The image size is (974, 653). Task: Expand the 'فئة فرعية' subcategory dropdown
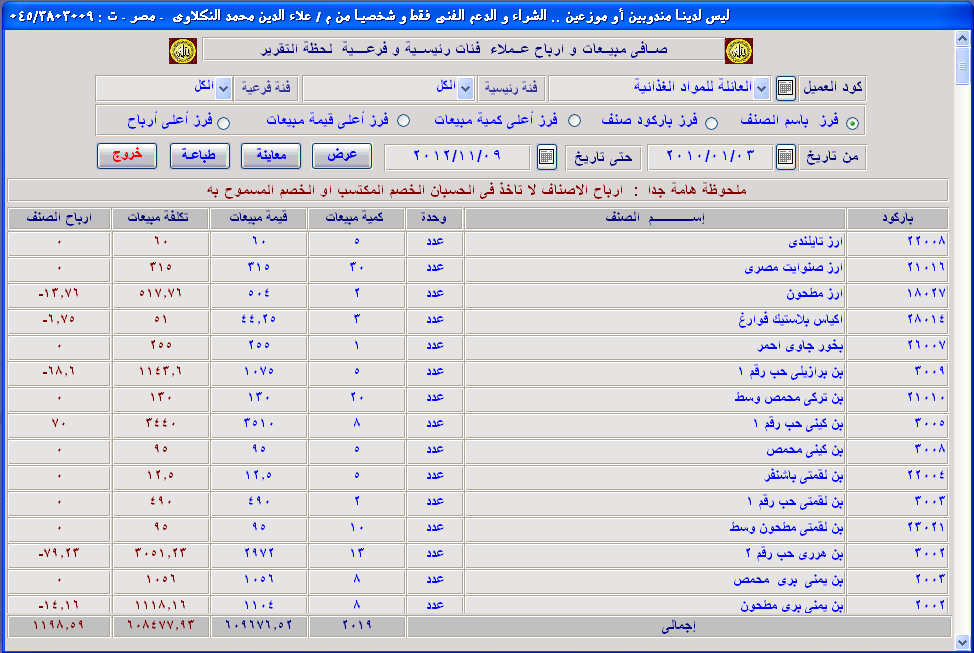(x=224, y=88)
